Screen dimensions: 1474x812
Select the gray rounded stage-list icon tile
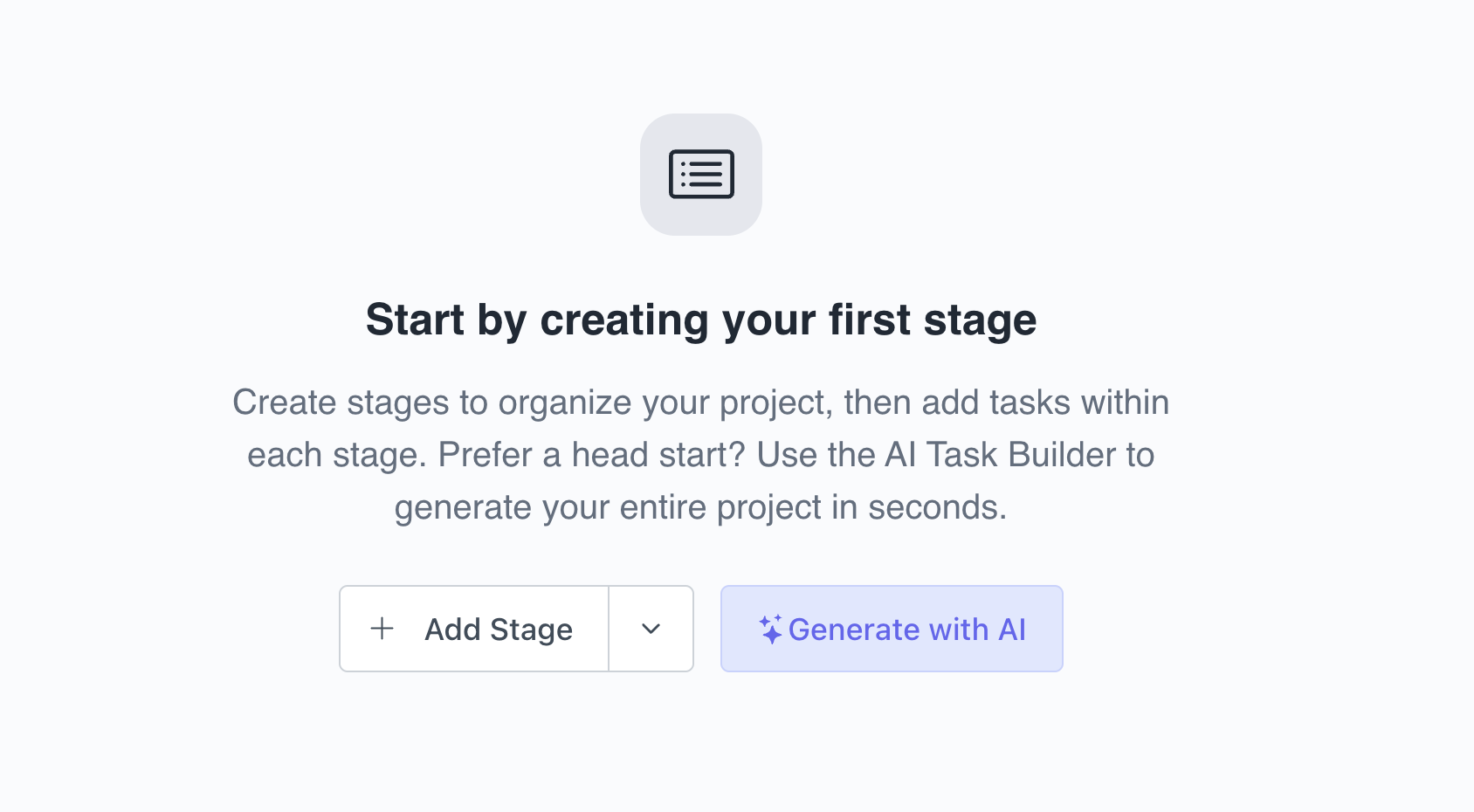[x=701, y=175]
